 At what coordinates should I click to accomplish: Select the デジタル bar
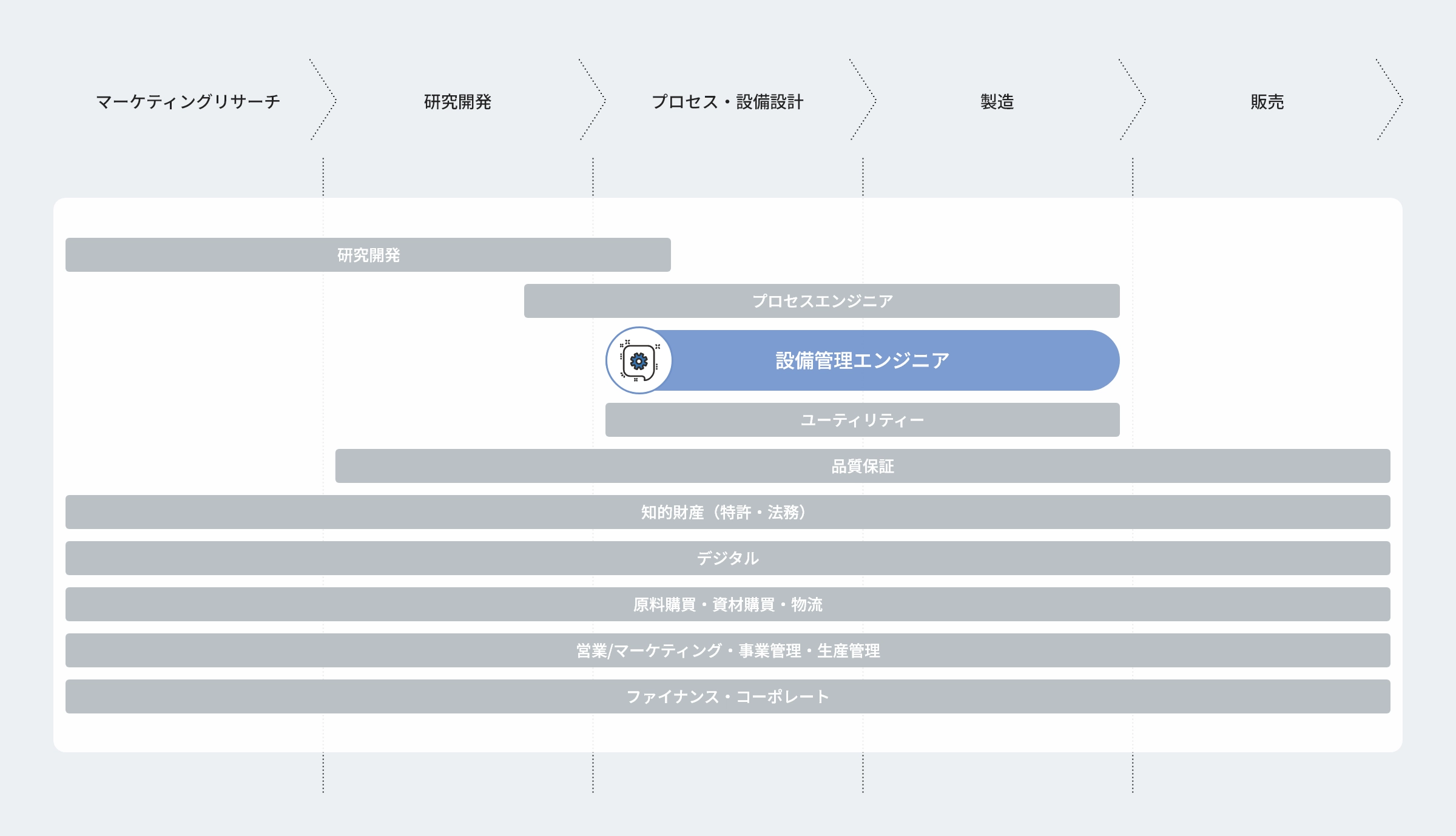click(x=727, y=558)
